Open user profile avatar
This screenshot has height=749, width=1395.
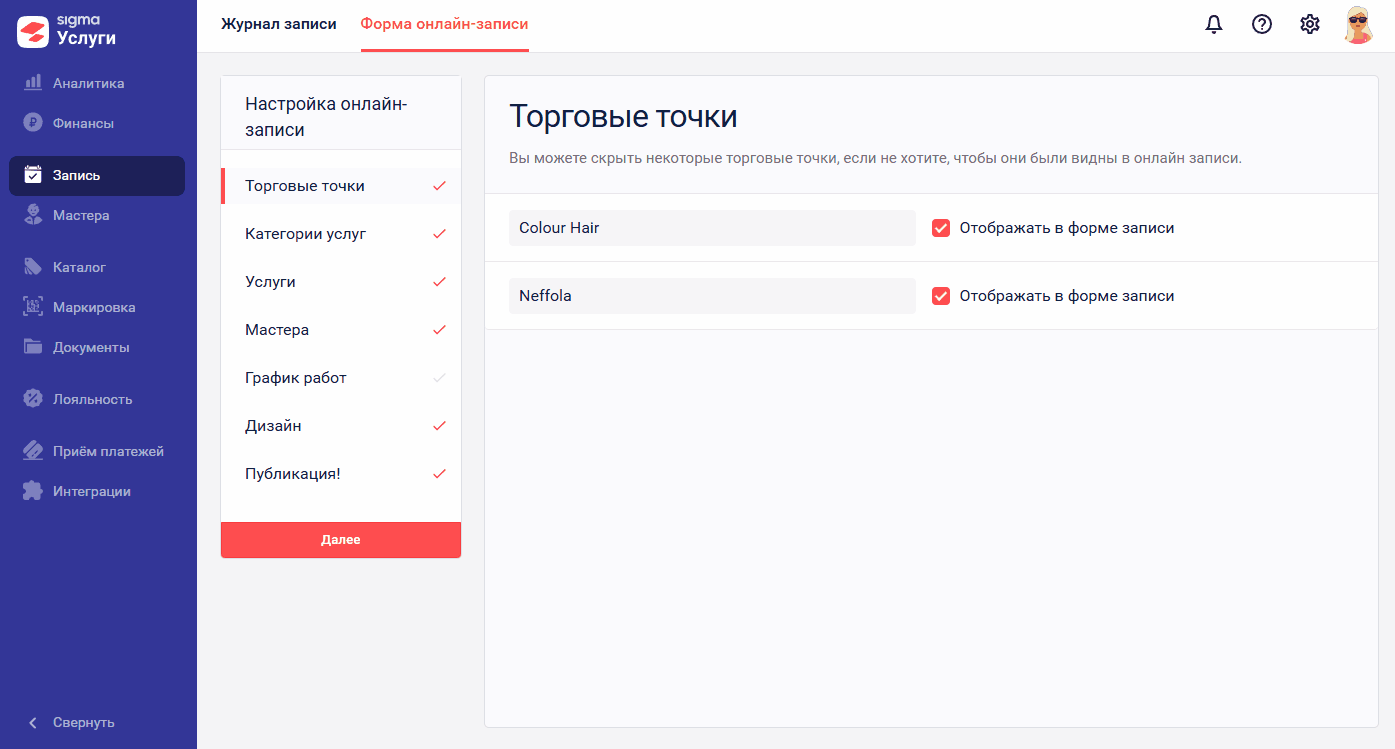(1359, 25)
